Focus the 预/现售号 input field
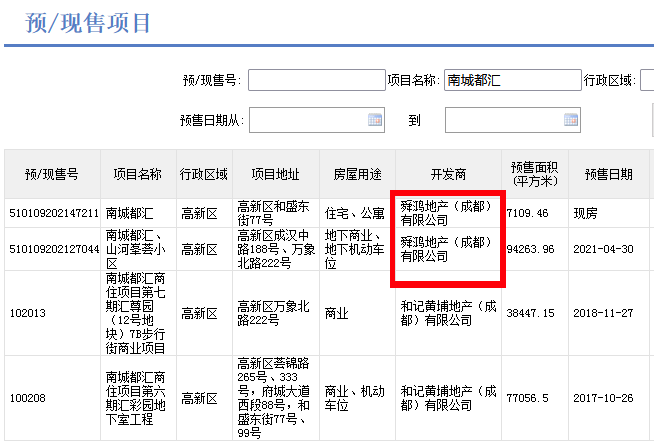 coord(317,80)
